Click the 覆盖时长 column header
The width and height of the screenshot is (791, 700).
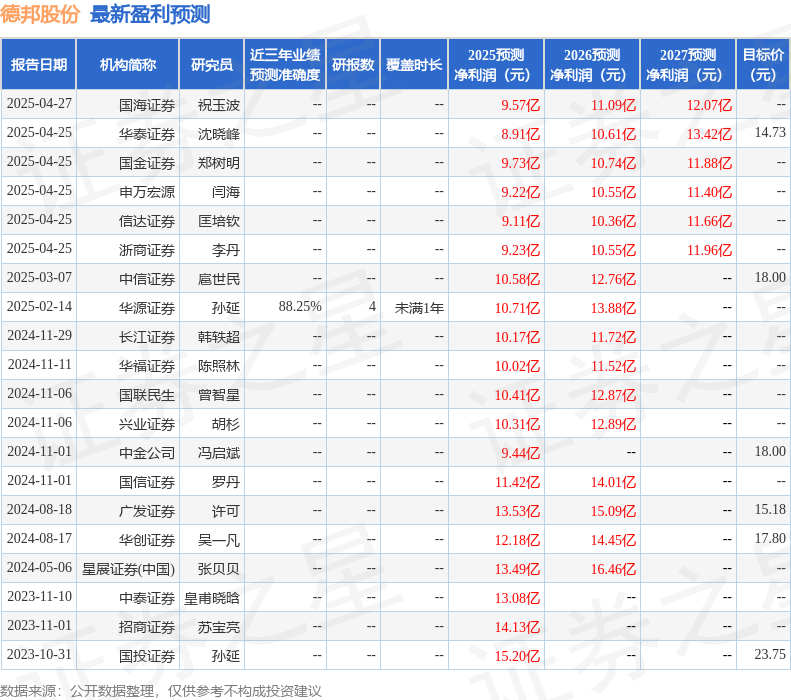(x=414, y=65)
